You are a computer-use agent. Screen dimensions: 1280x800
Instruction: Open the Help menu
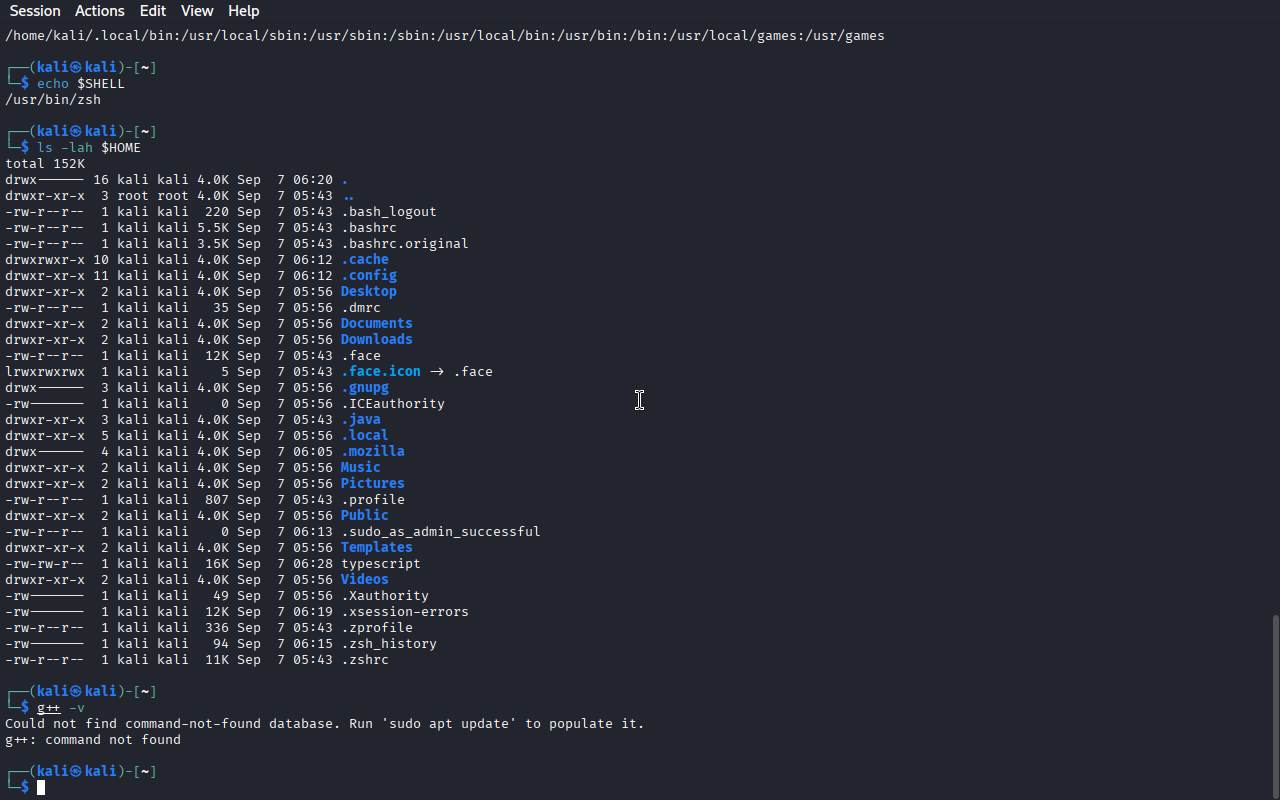pyautogui.click(x=244, y=11)
